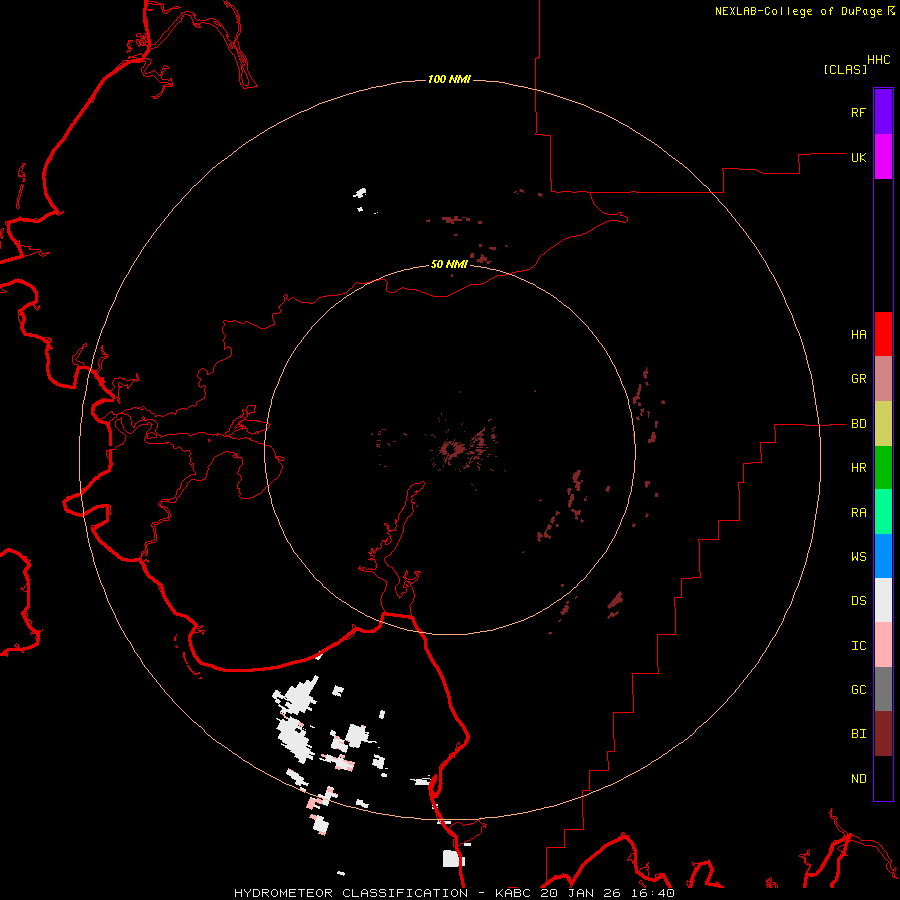Select the GC gray legend swatch
The image size is (900, 900).
click(x=883, y=689)
